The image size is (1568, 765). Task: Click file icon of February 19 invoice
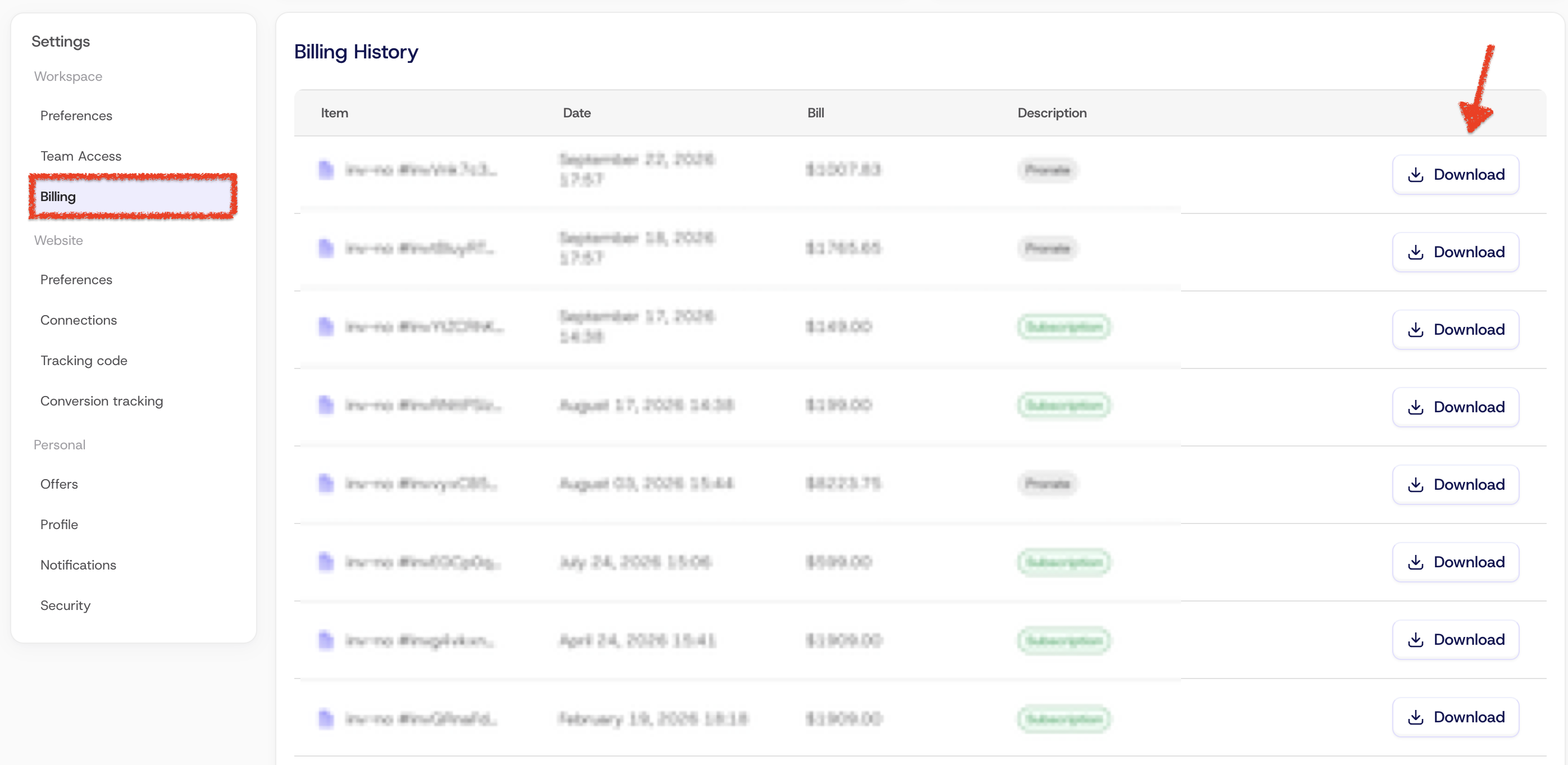click(x=326, y=719)
